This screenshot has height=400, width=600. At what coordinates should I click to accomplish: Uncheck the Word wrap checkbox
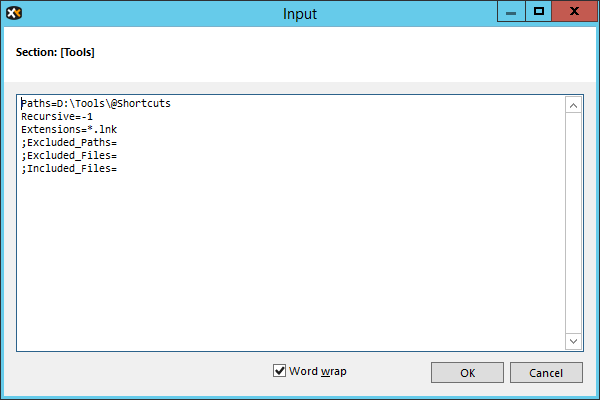coord(279,371)
